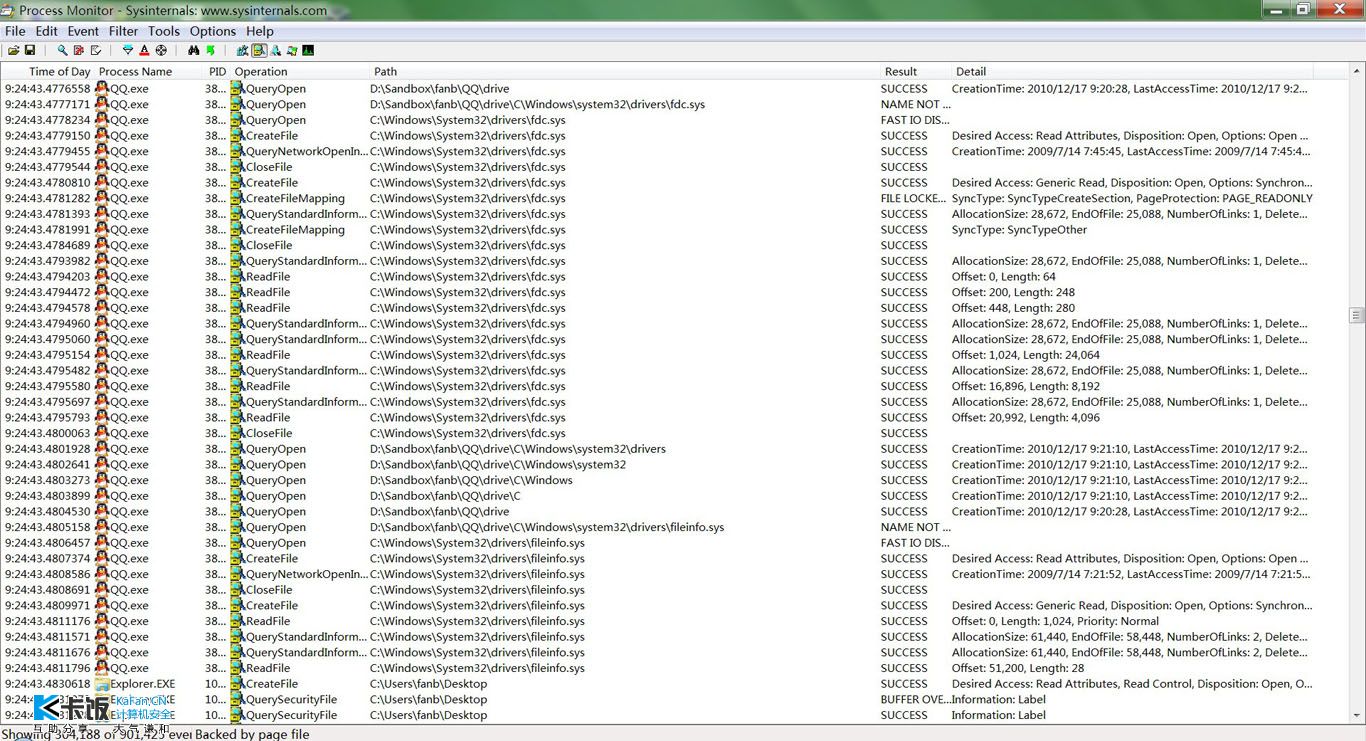Click the Include Process From Window target icon

161,50
